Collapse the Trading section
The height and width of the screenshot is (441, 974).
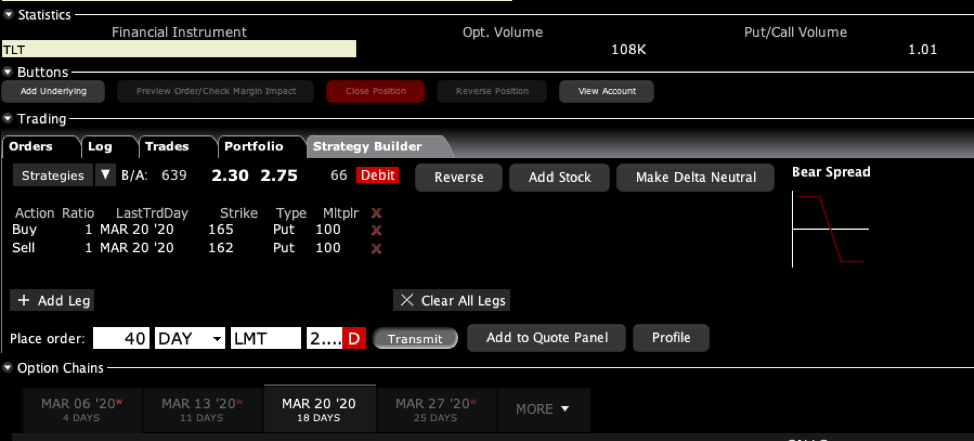(x=9, y=119)
